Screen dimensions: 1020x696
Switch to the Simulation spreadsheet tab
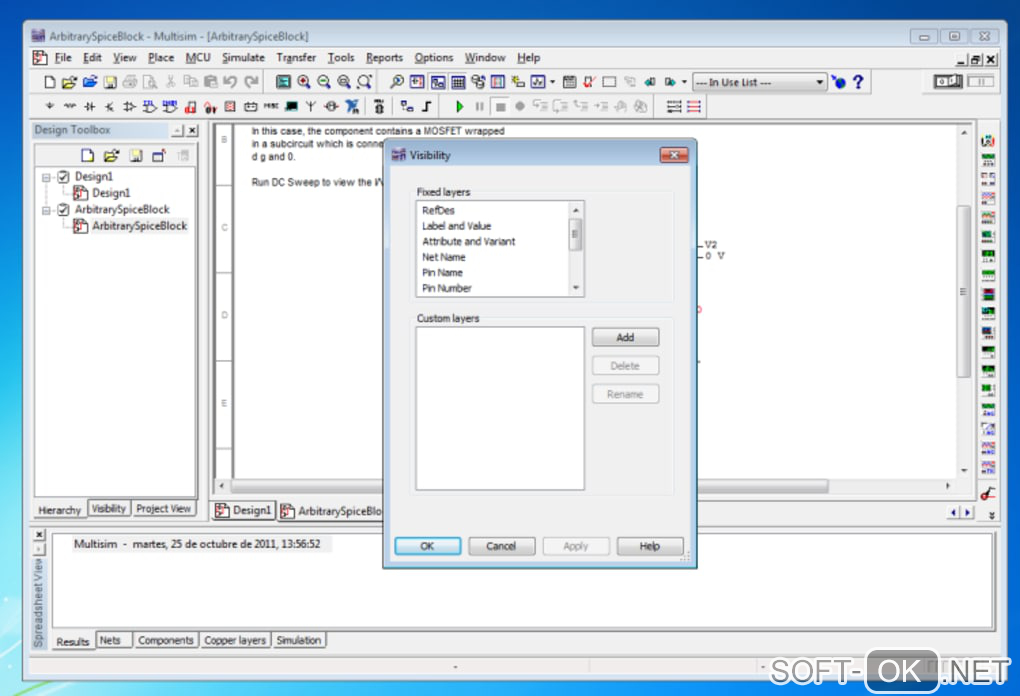tap(299, 640)
